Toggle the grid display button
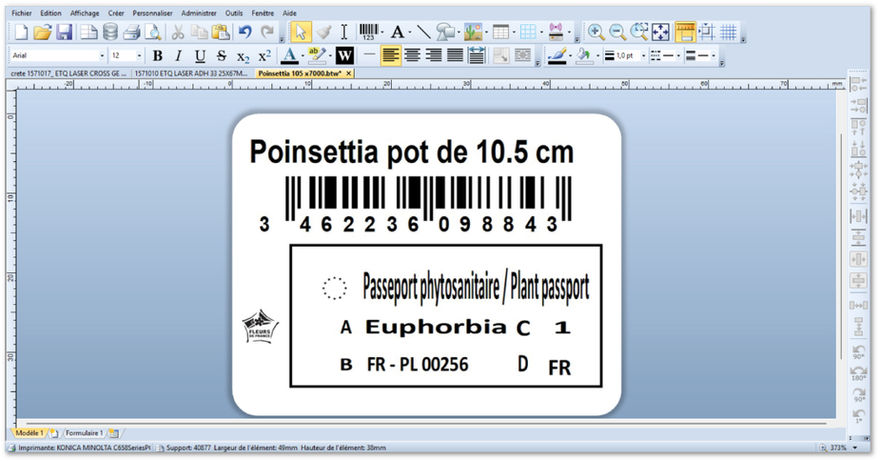The height and width of the screenshot is (461, 880). pyautogui.click(x=728, y=32)
